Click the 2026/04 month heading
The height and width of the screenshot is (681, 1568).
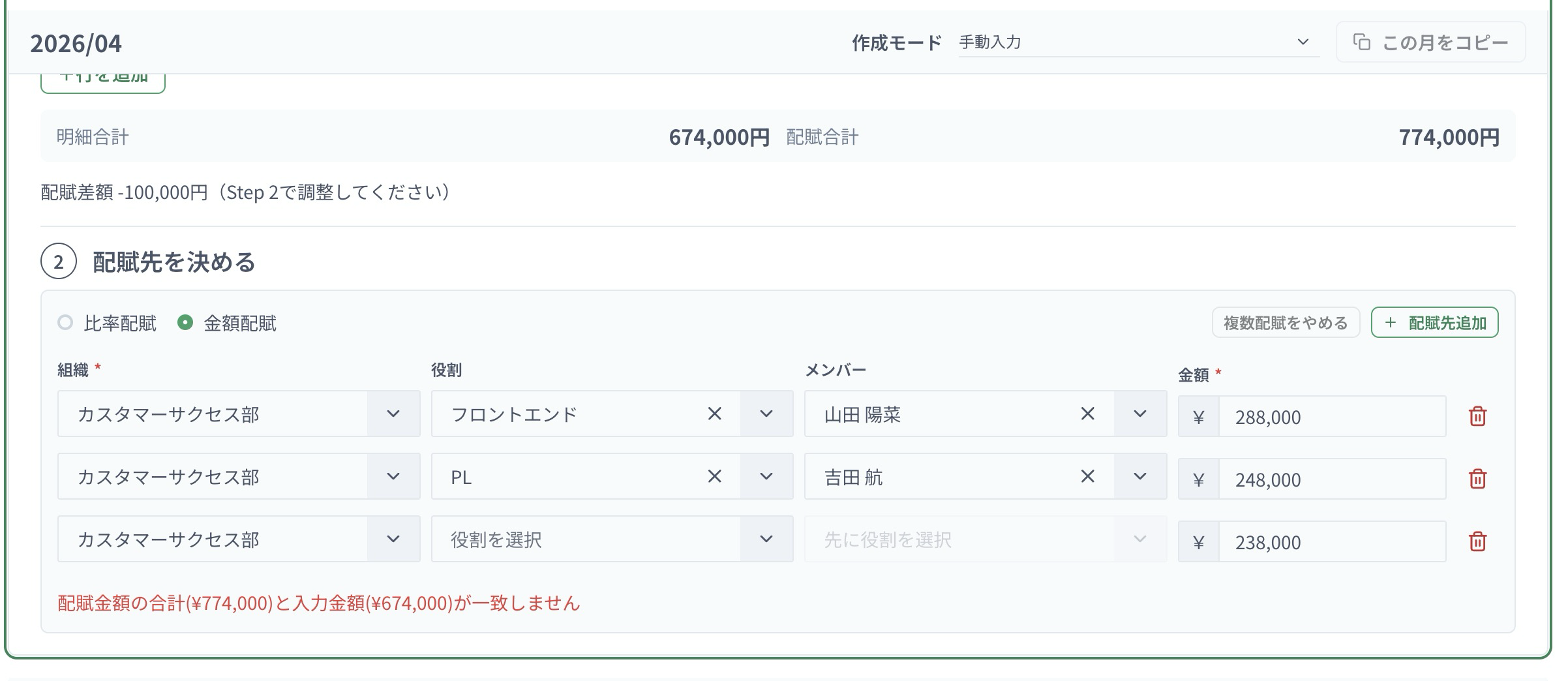[x=76, y=43]
